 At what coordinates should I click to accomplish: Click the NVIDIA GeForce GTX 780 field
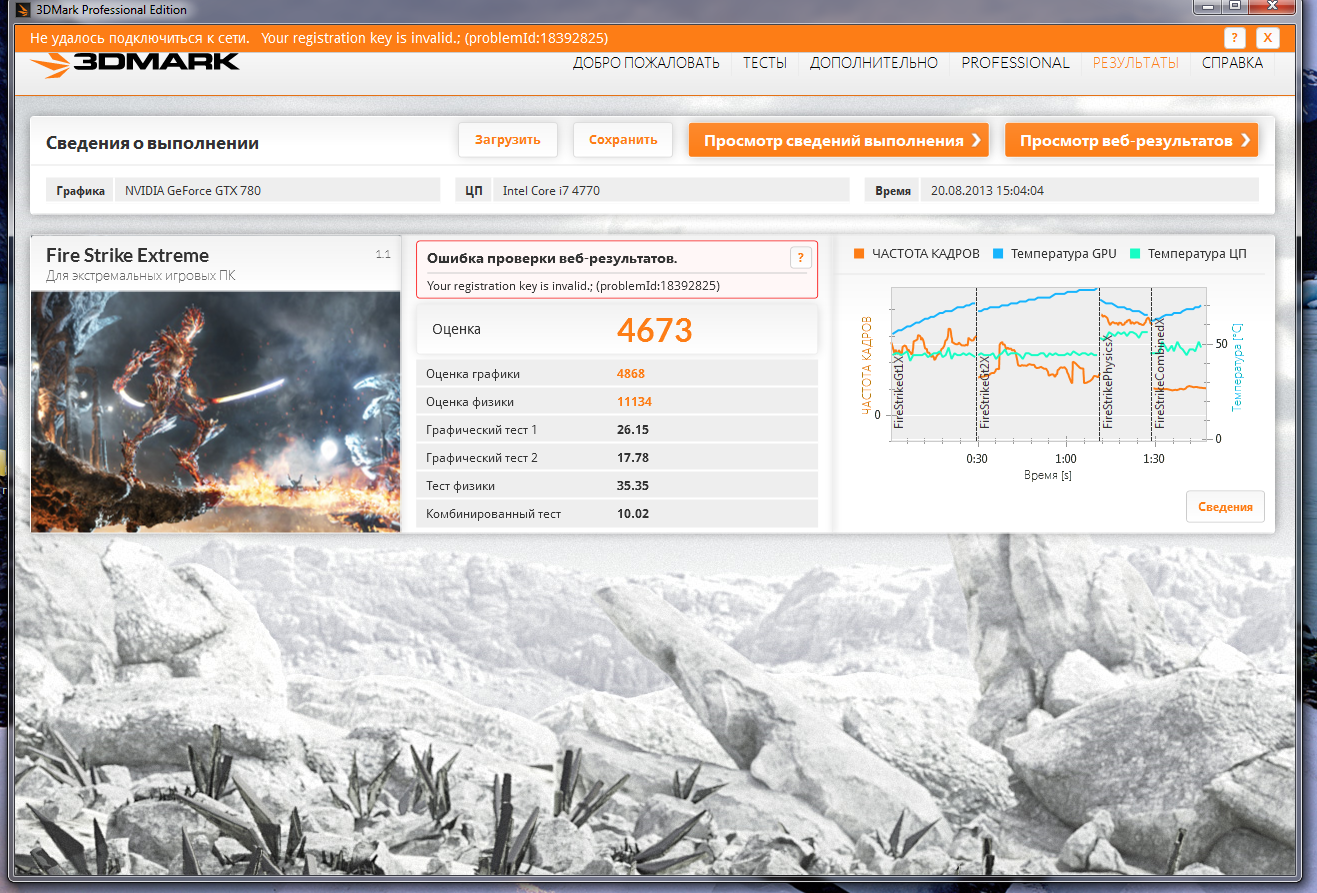click(x=278, y=190)
